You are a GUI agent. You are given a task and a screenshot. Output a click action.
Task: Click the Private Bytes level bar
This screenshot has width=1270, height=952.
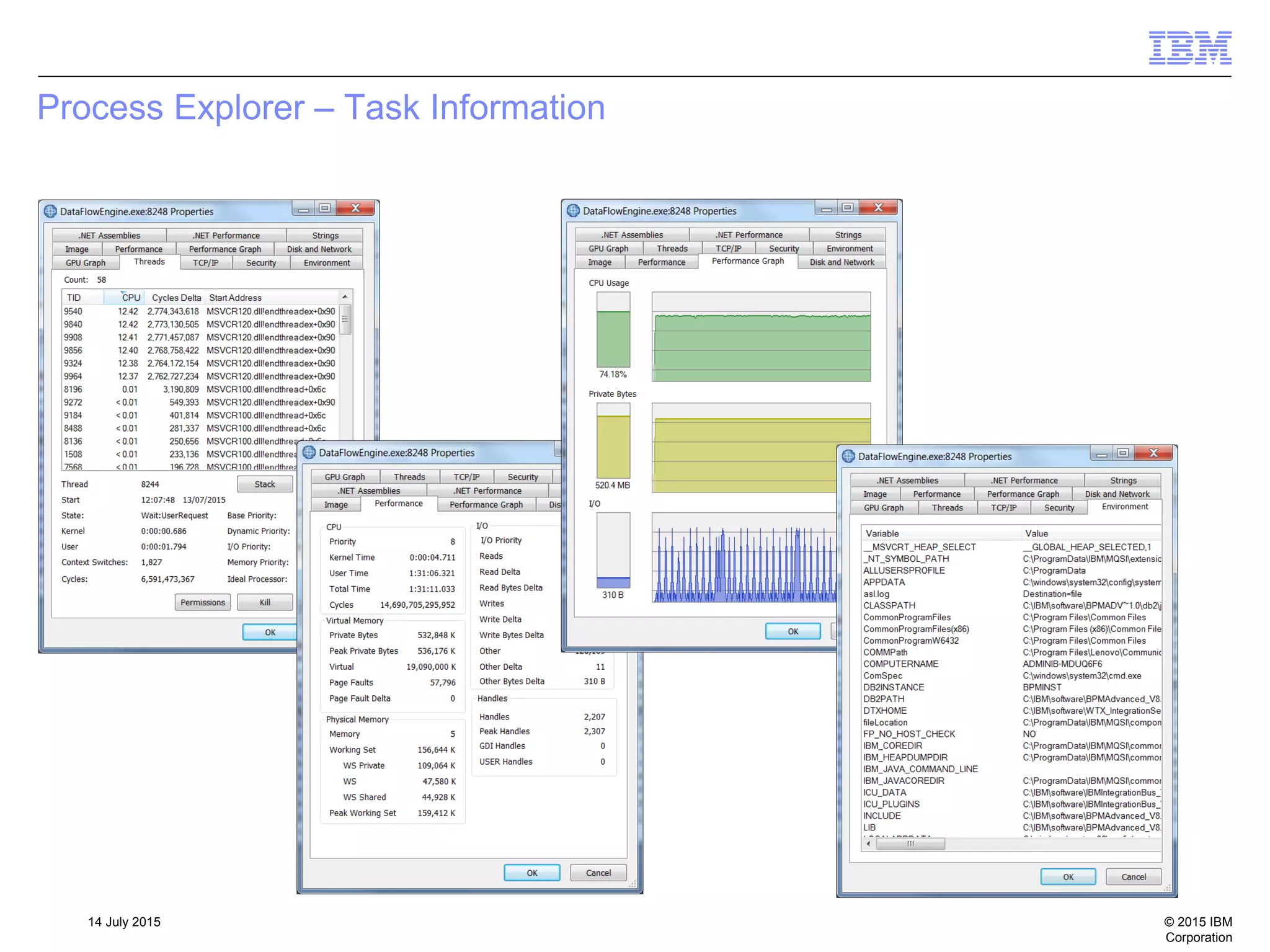point(613,440)
